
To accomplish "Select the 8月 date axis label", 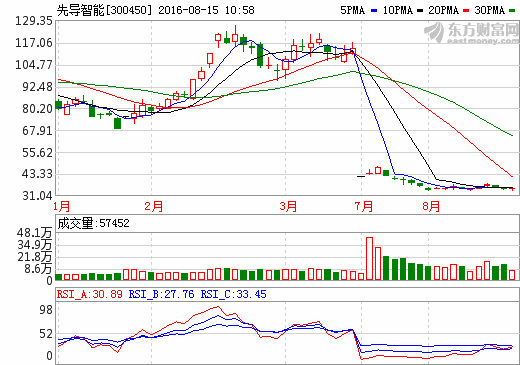I will tap(431, 207).
